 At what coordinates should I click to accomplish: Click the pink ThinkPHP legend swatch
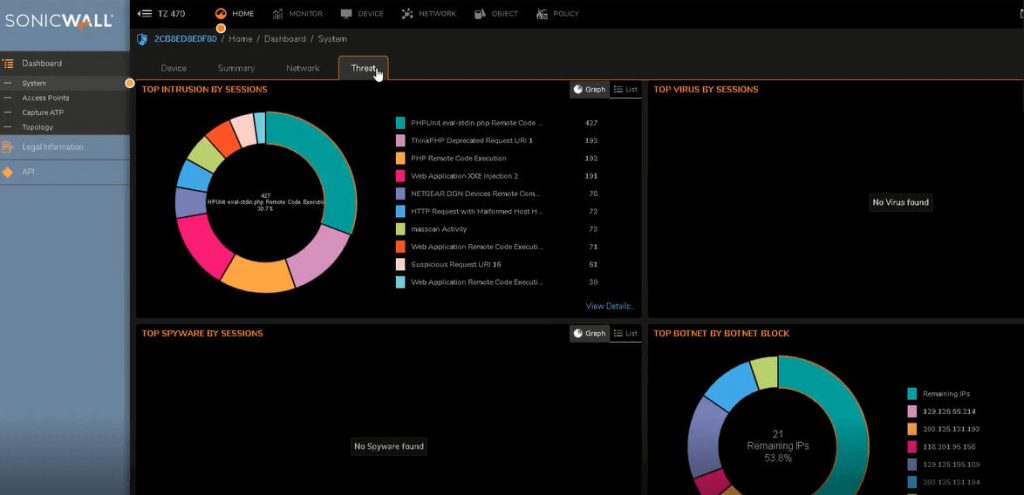[400, 140]
